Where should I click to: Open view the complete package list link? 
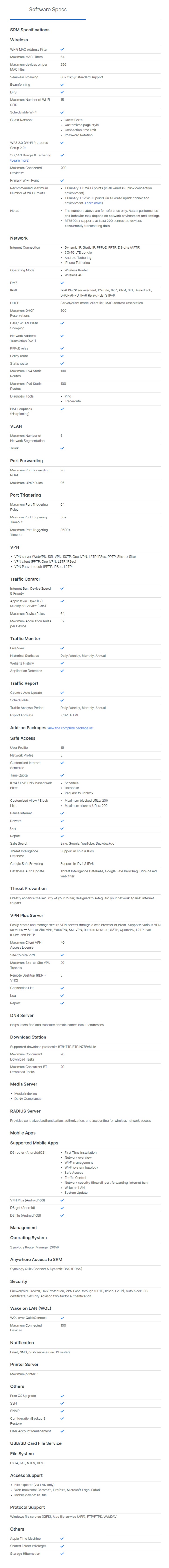pos(70,728)
